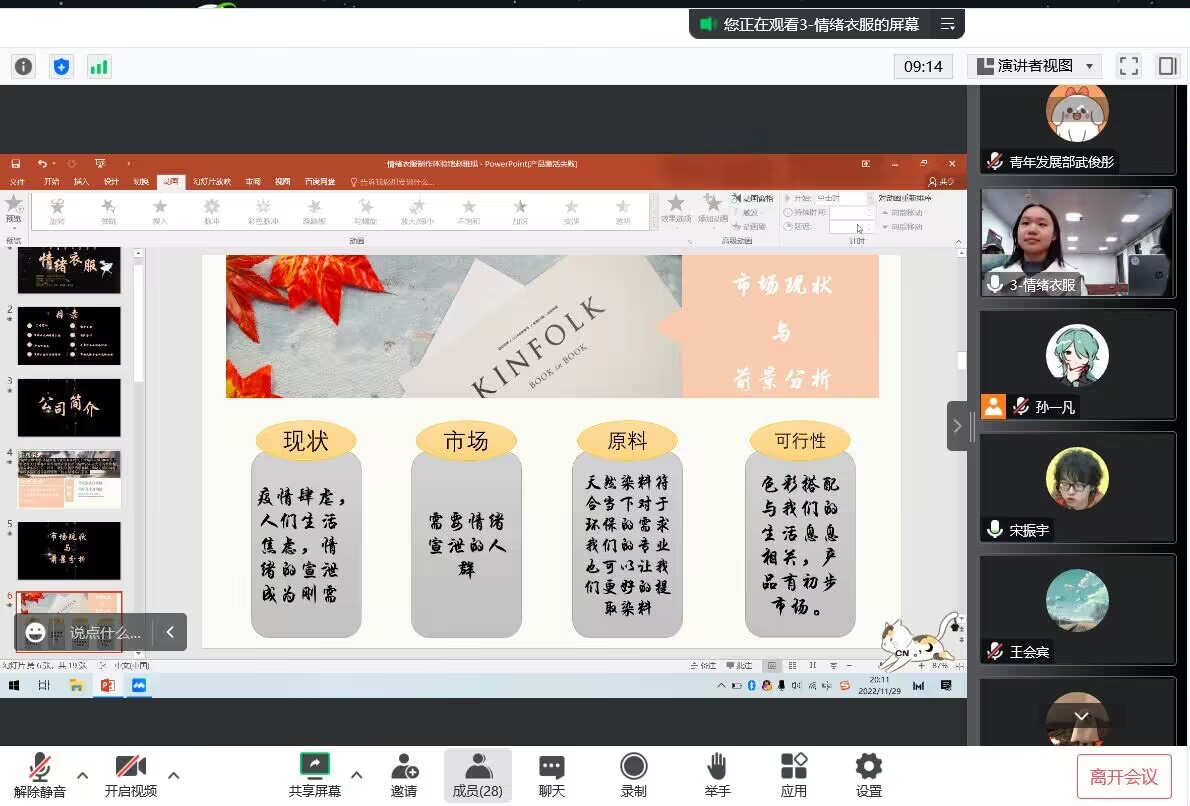Click Leave Meeting (离开会议) button
This screenshot has width=1190, height=806.
pos(1123,777)
